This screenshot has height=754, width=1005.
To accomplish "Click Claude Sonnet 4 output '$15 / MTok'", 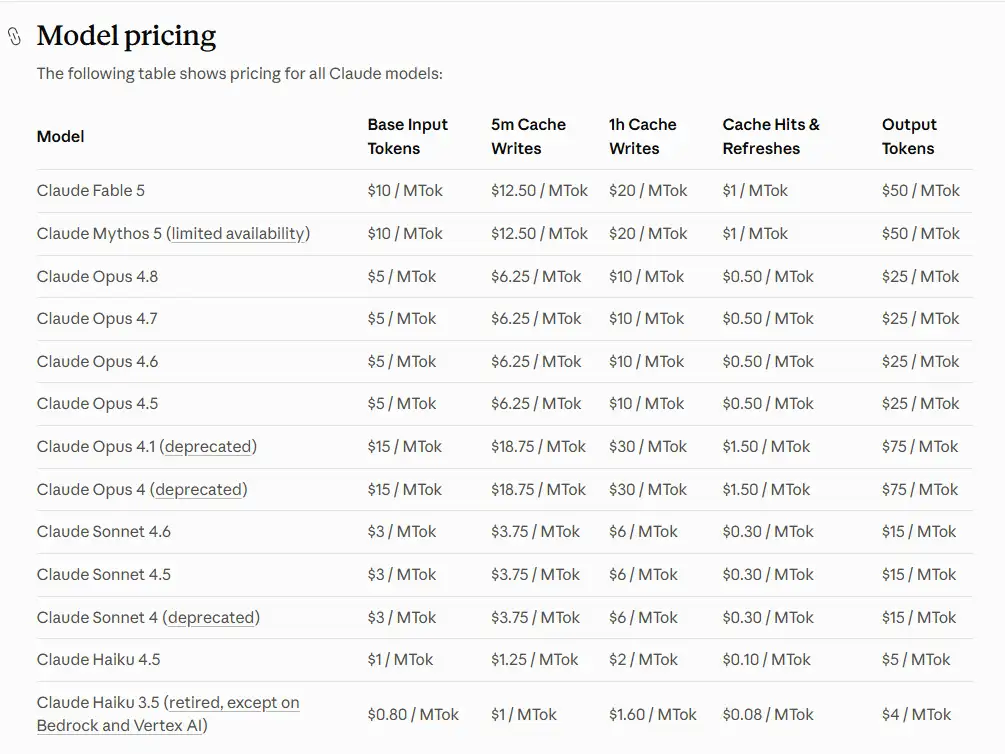I will [918, 618].
